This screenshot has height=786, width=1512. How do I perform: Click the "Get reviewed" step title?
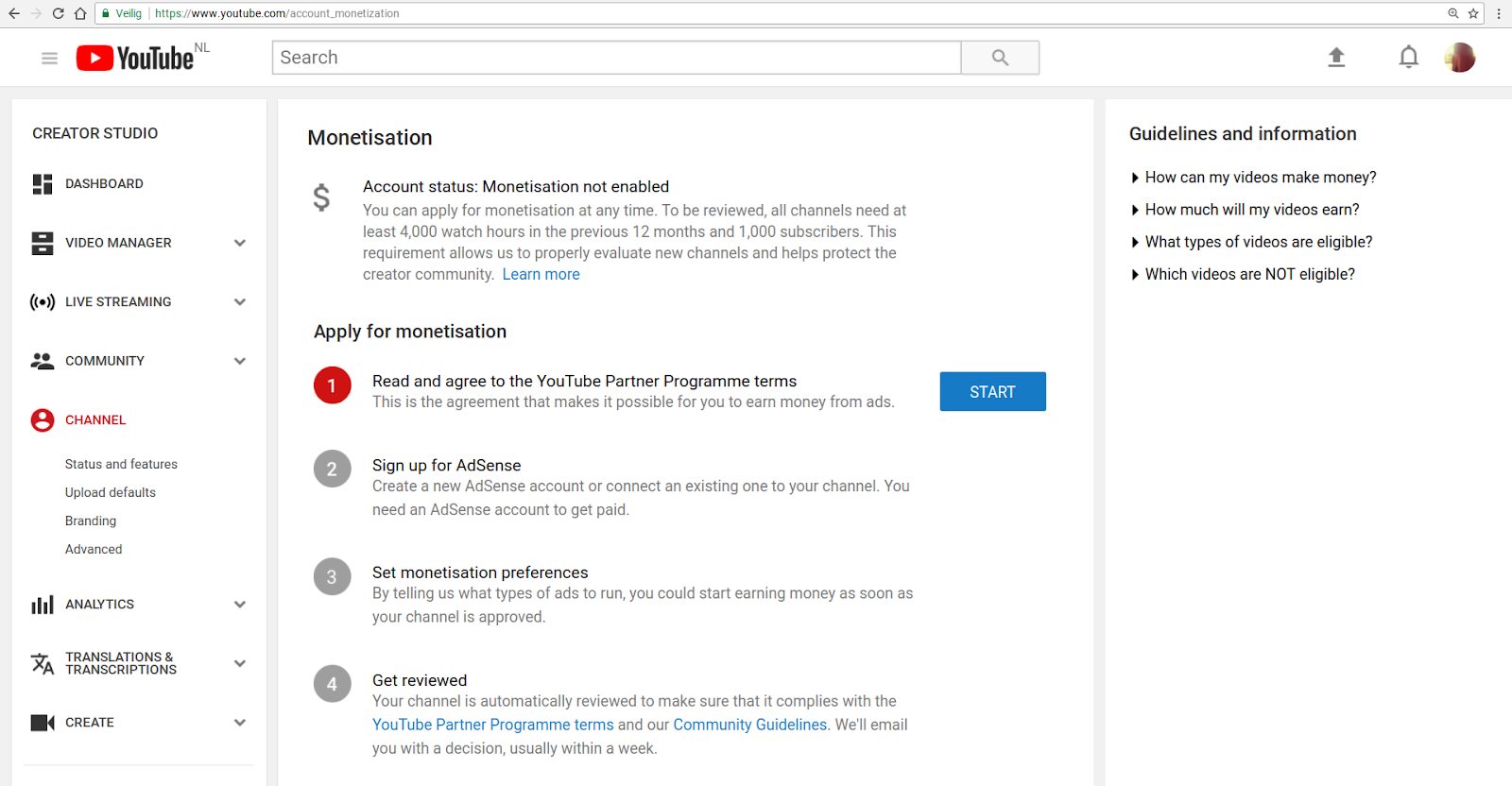pyautogui.click(x=420, y=680)
